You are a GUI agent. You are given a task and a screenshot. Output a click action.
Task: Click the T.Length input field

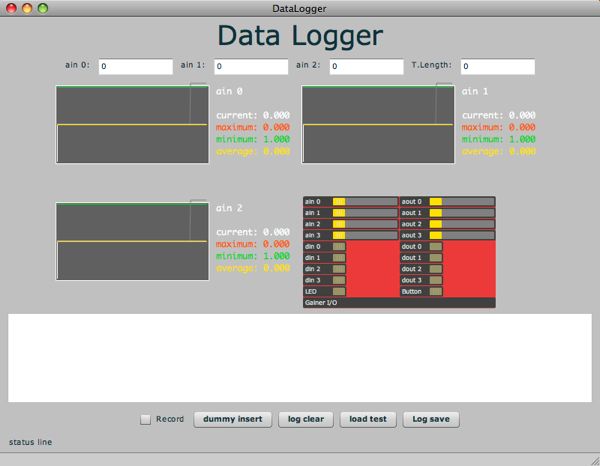(497, 66)
